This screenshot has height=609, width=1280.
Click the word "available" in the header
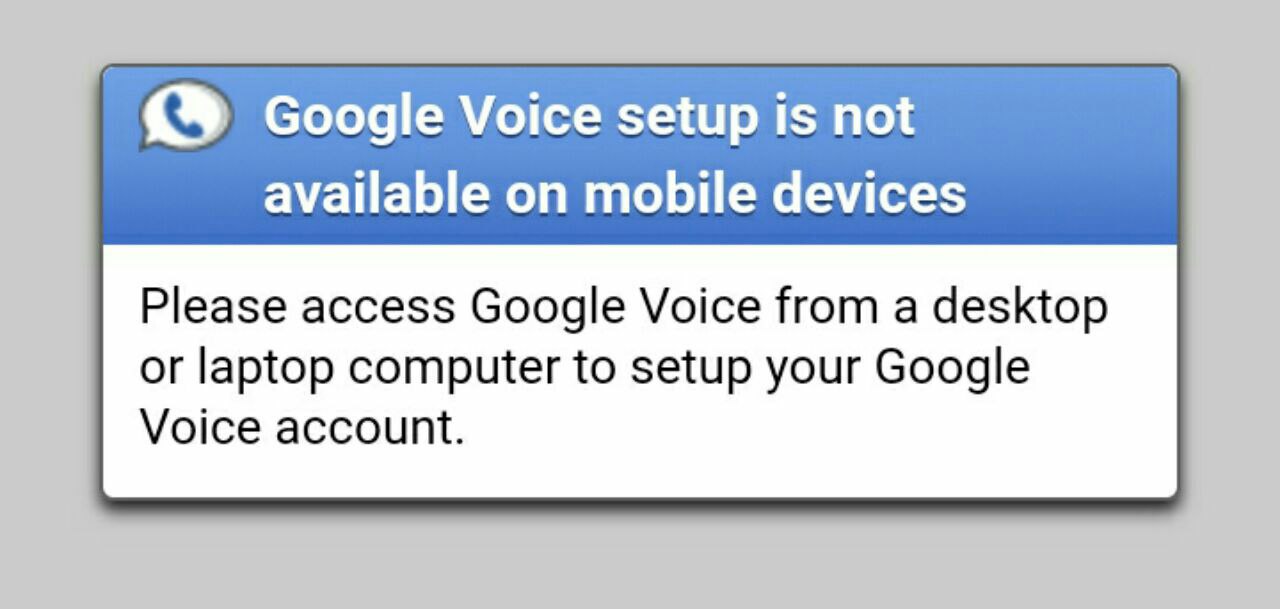pyautogui.click(x=376, y=191)
